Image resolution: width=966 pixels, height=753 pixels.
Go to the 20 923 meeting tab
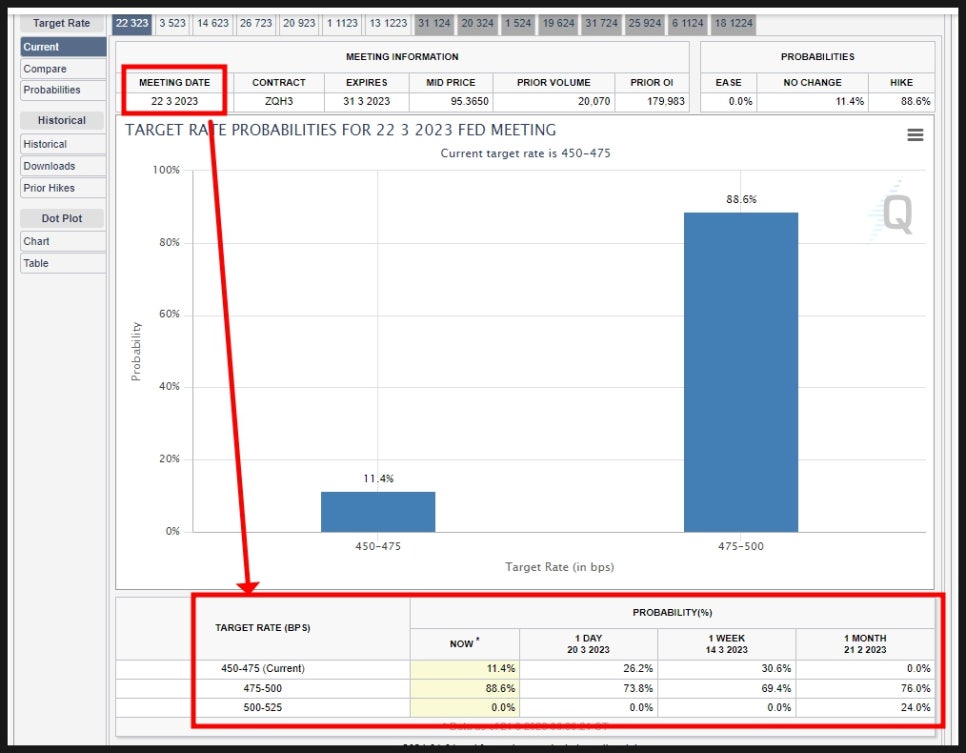click(x=299, y=23)
